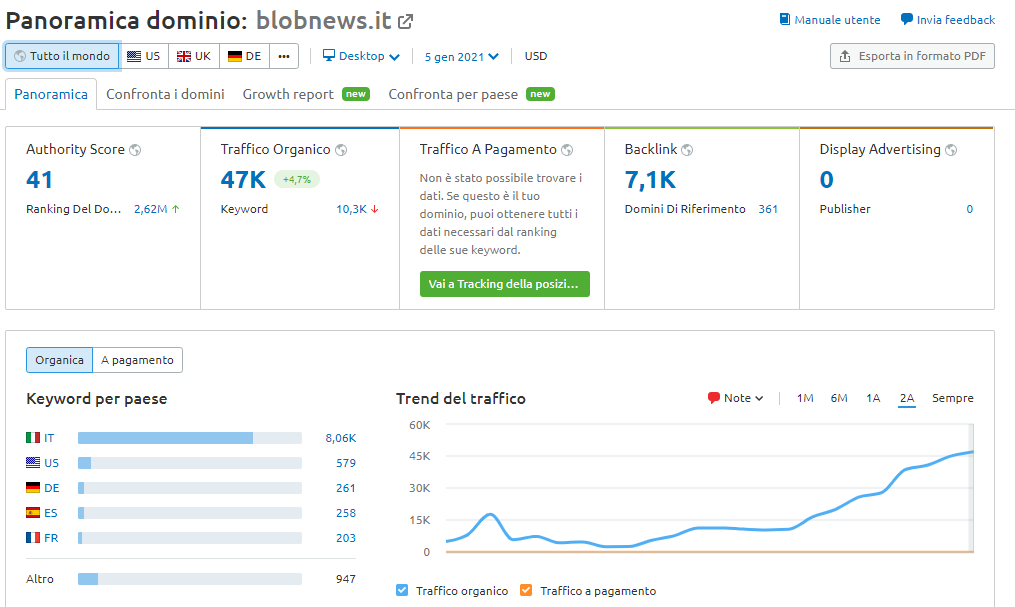
Task: Click the 579 US keyword count
Action: point(346,463)
